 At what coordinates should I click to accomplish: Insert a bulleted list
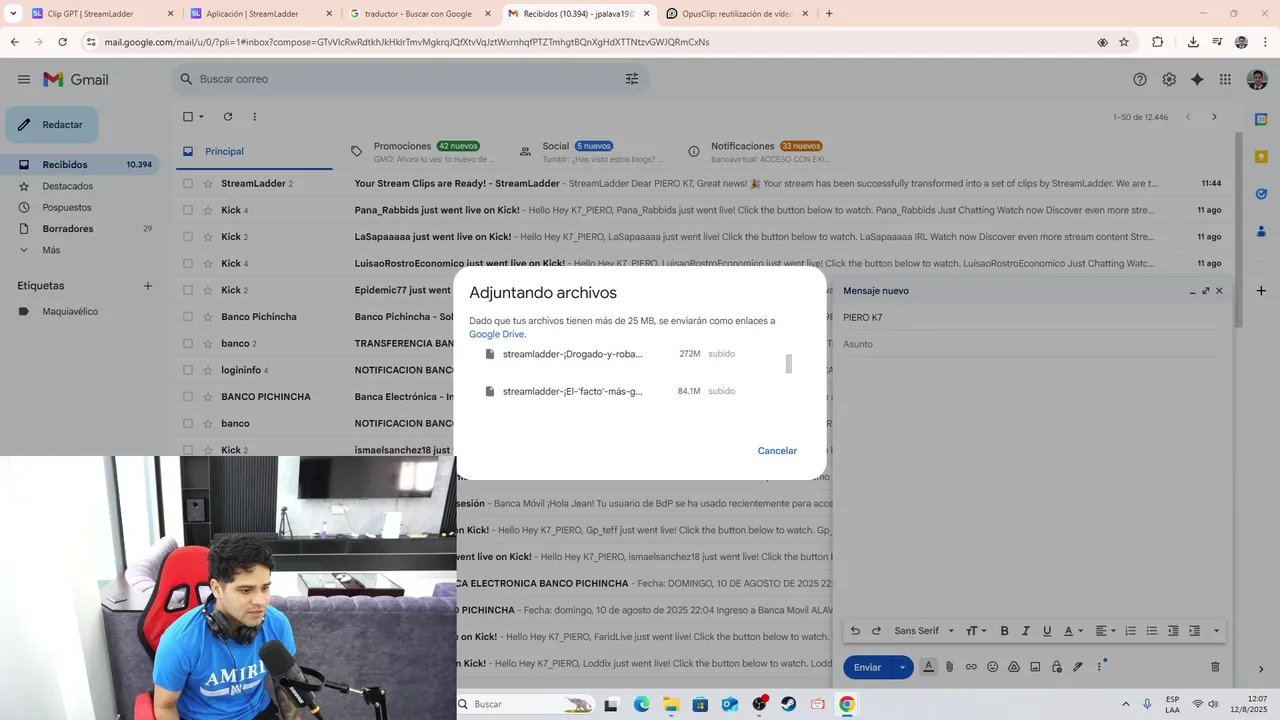click(x=1152, y=631)
